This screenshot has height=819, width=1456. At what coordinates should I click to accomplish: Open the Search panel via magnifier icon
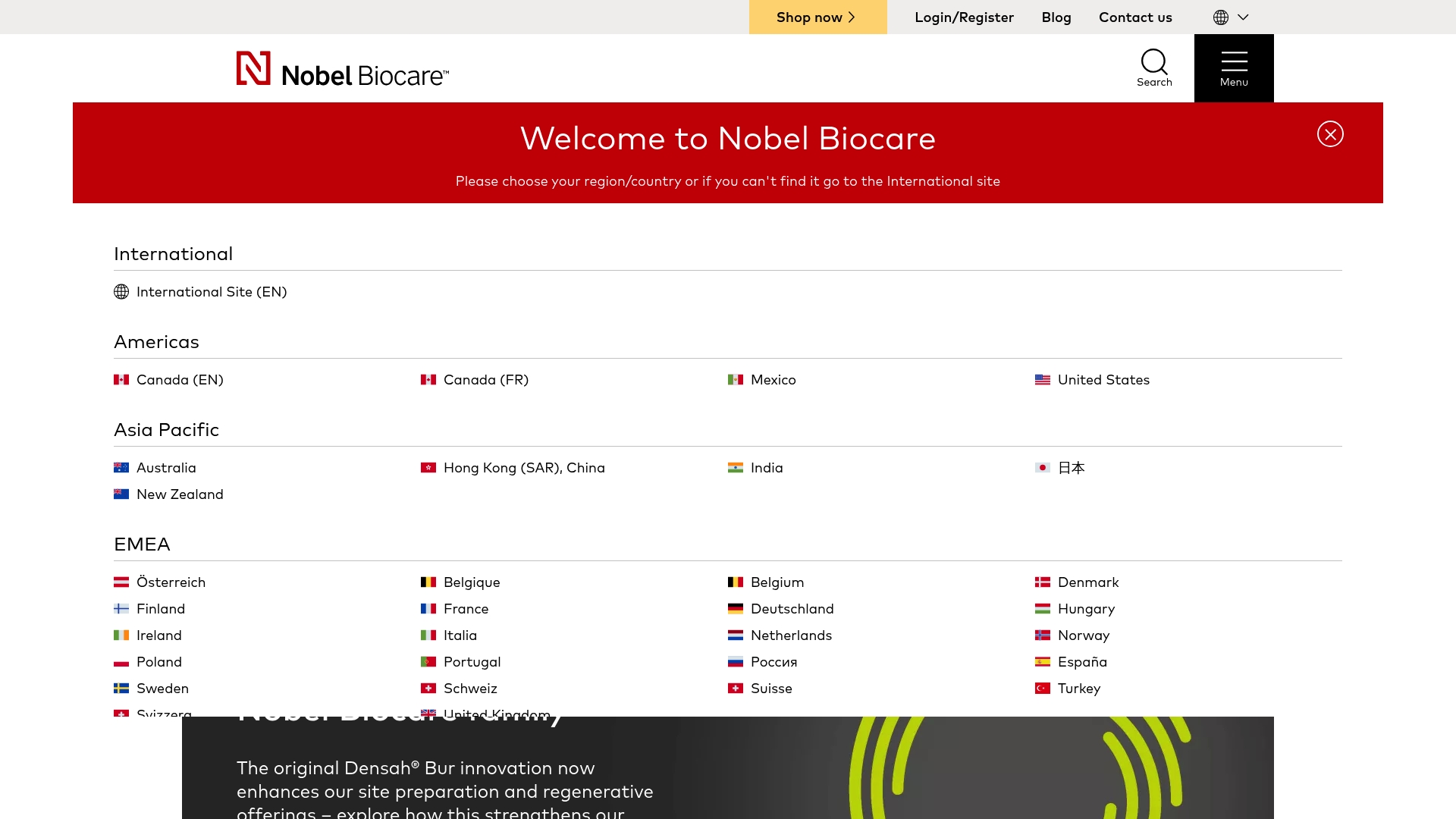pyautogui.click(x=1153, y=62)
